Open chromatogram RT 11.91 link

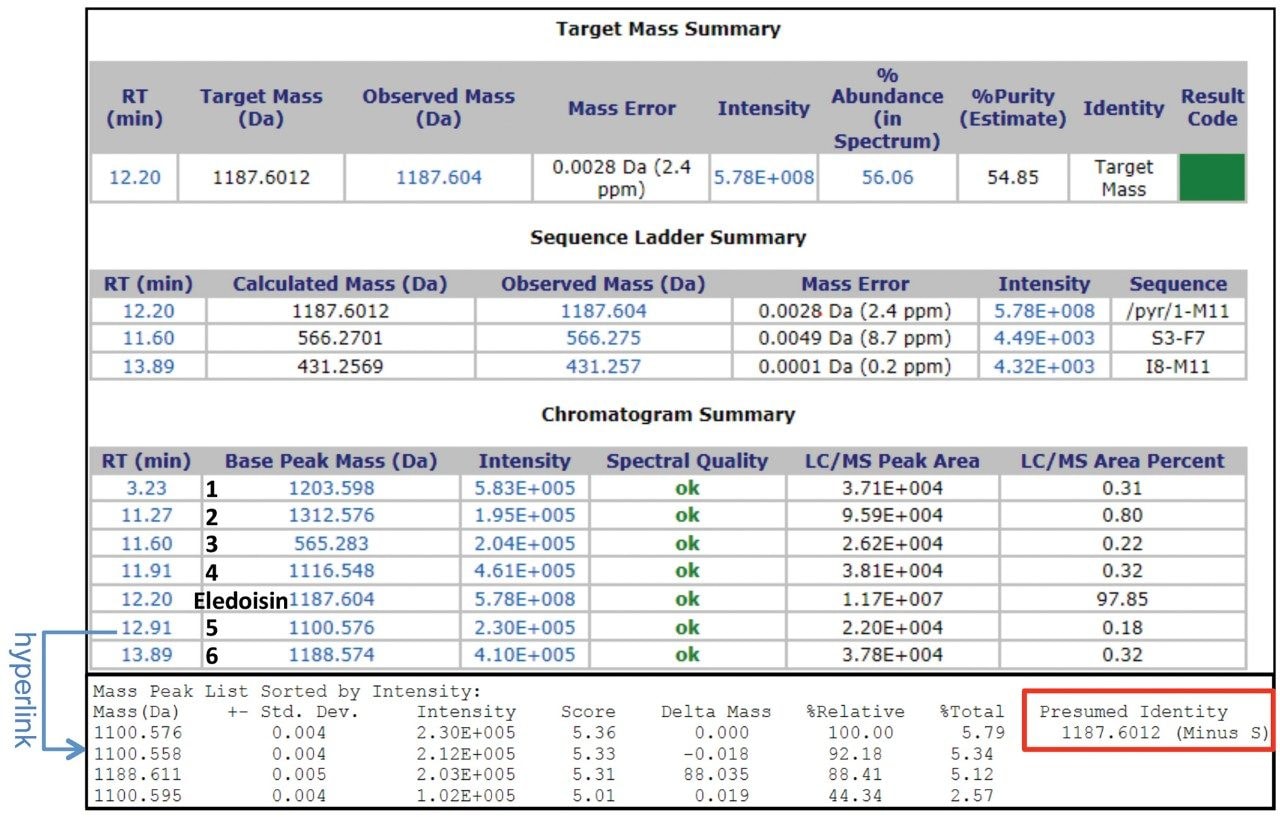click(147, 571)
